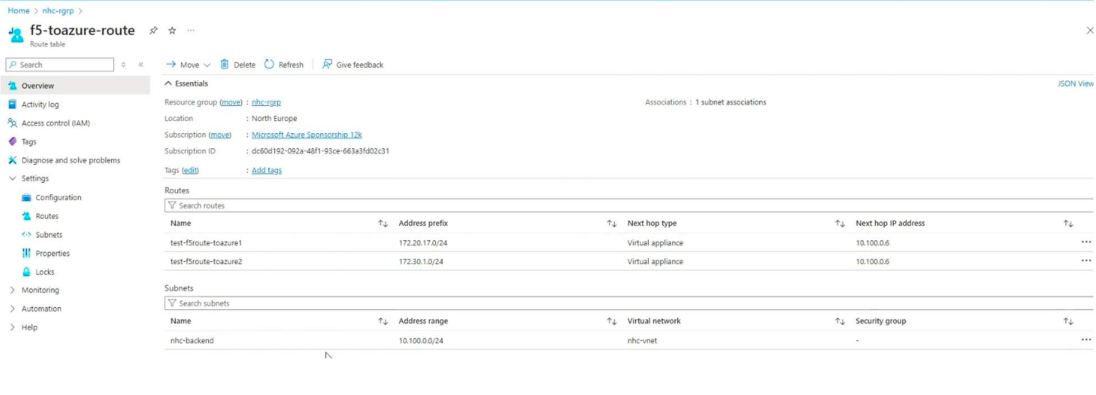Click the Locks padlock icon
The width and height of the screenshot is (1096, 395).
[x=27, y=272]
